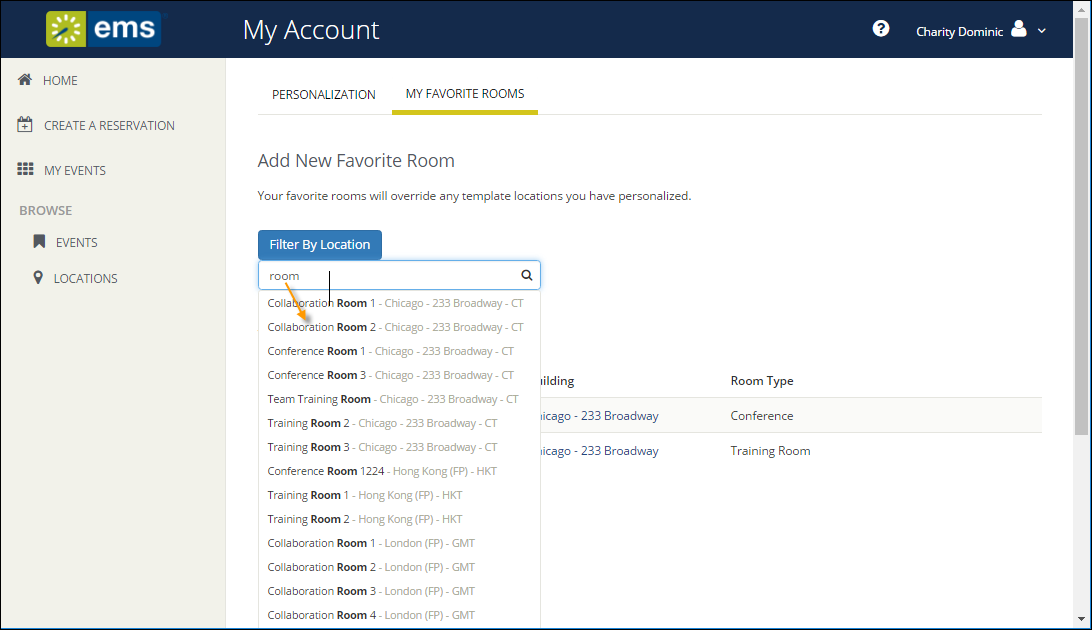Viewport: 1092px width, 630px height.
Task: Click the My Events grid icon
Action: pos(26,170)
